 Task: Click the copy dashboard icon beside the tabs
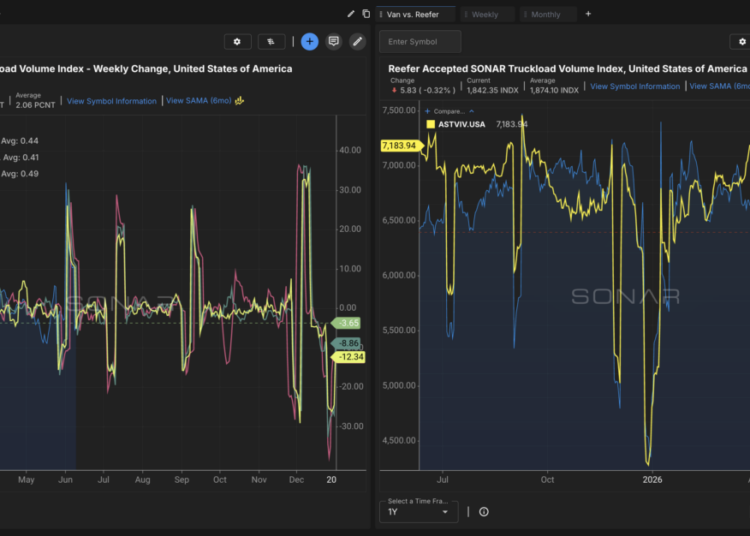point(366,14)
